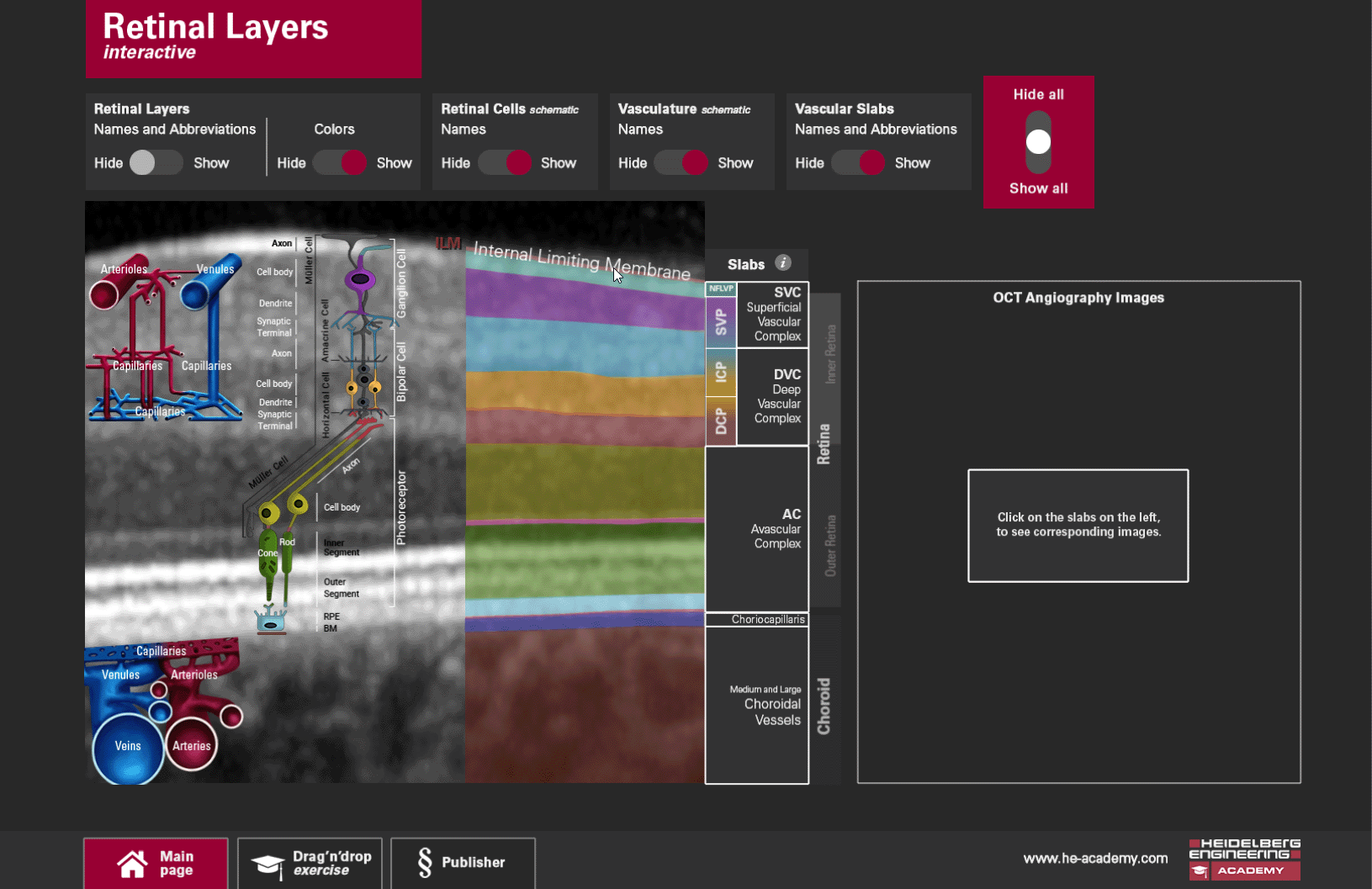Click the Heidelberg Engineering Academy logo
1372x889 pixels.
(1244, 859)
